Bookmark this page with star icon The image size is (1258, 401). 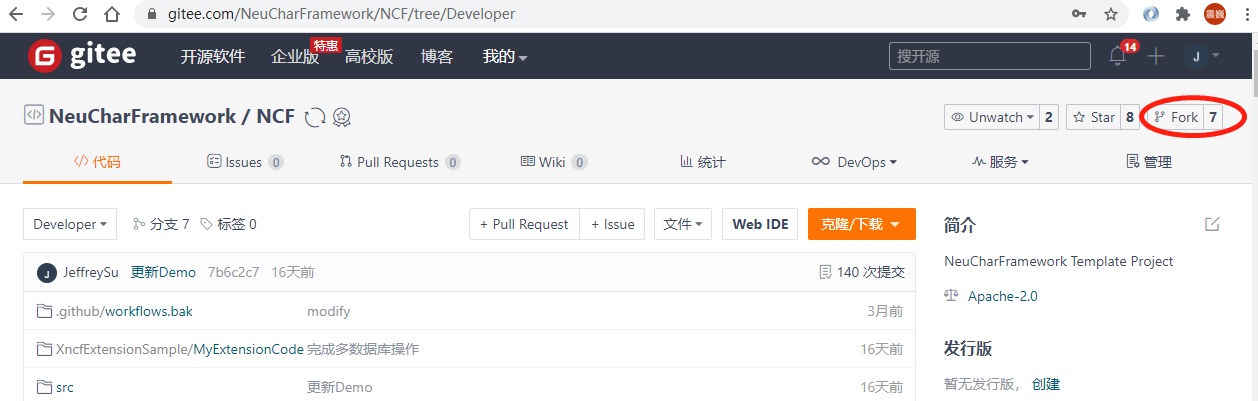tap(1110, 15)
